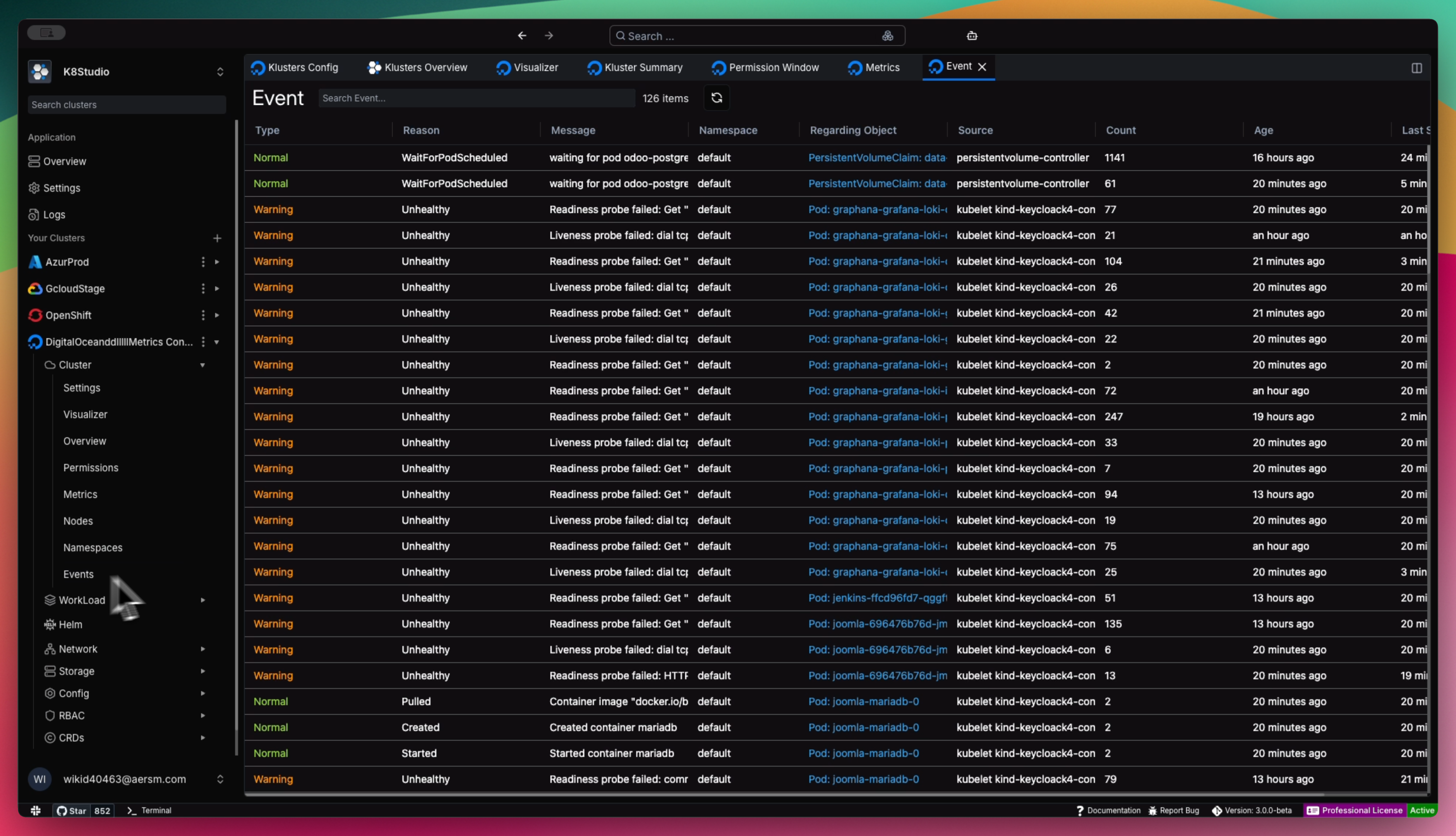
Task: Expand the AzurProd cluster arrow
Action: (x=217, y=262)
